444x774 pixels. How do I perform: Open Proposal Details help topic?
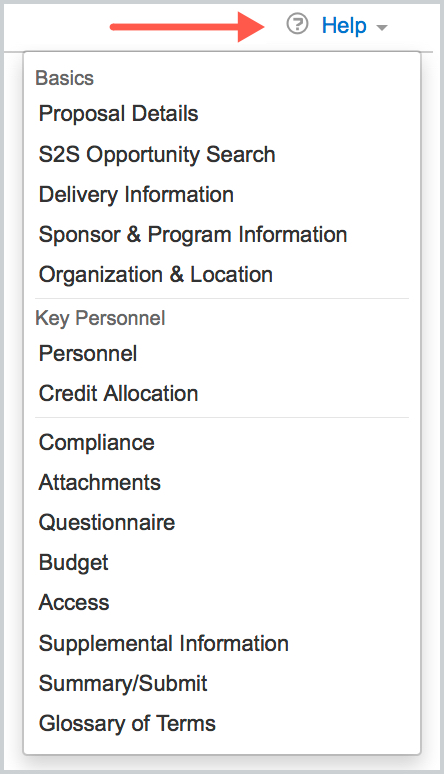coord(119,114)
